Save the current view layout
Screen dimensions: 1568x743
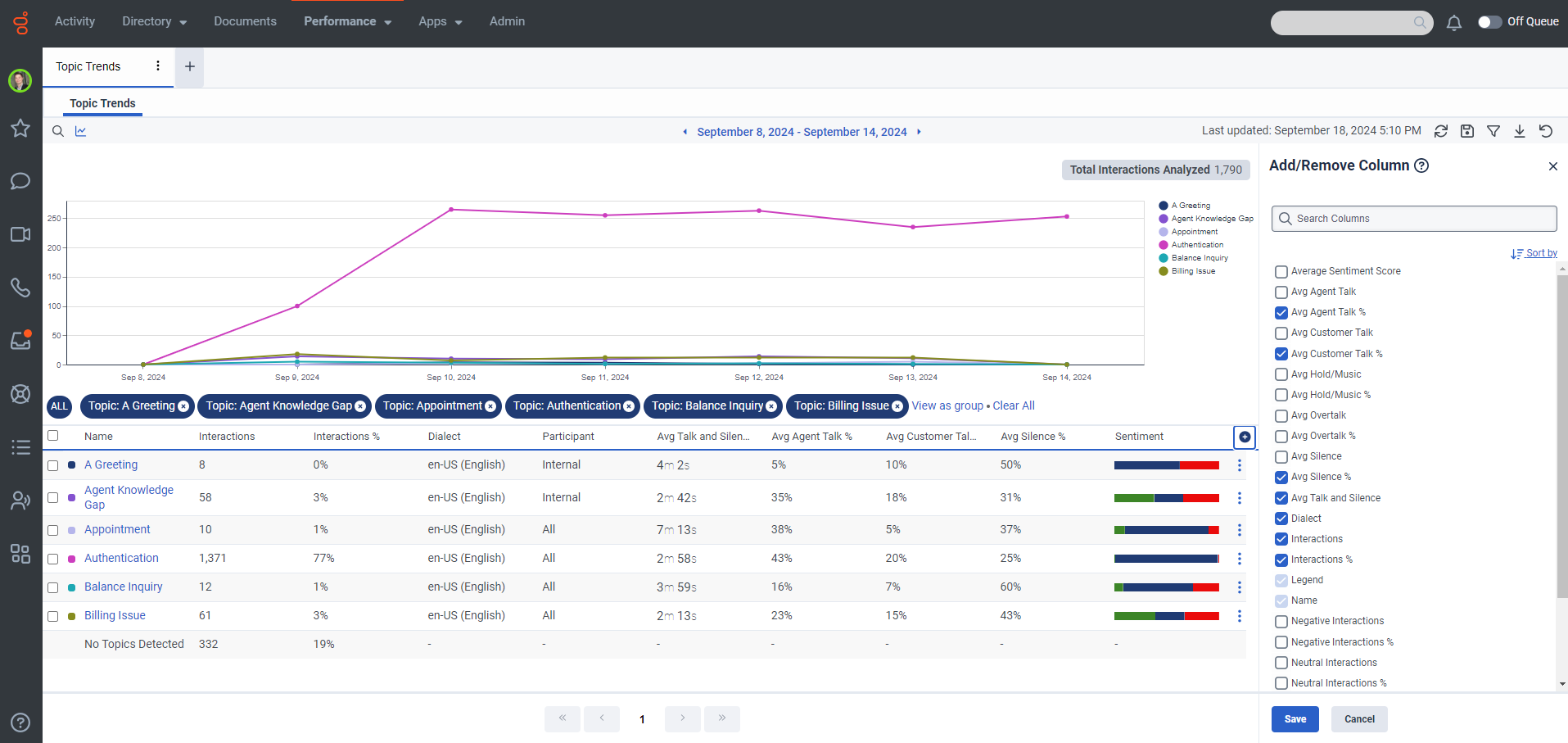[1467, 131]
